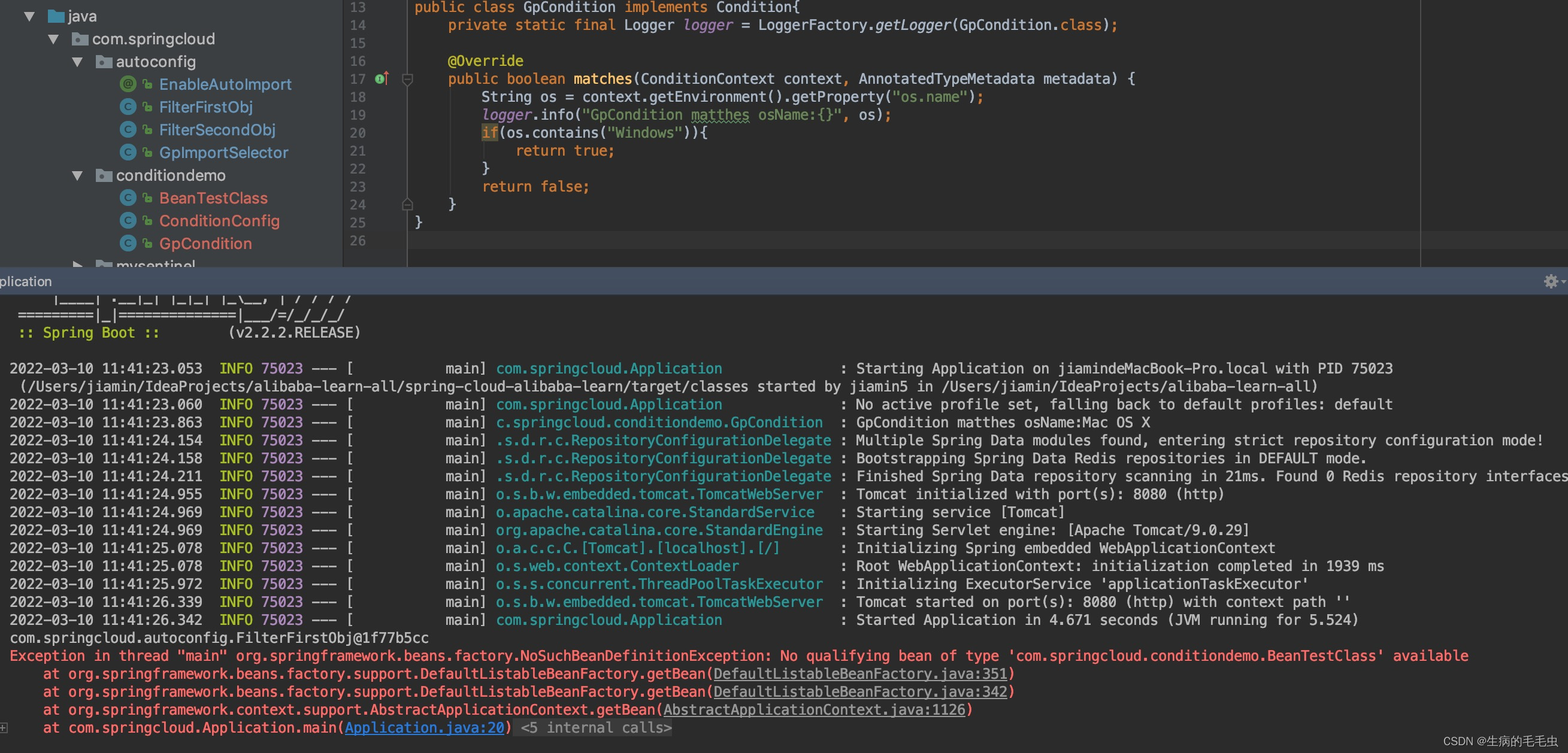Collapse the autoconfig package
The width and height of the screenshot is (1568, 753).
click(x=77, y=62)
